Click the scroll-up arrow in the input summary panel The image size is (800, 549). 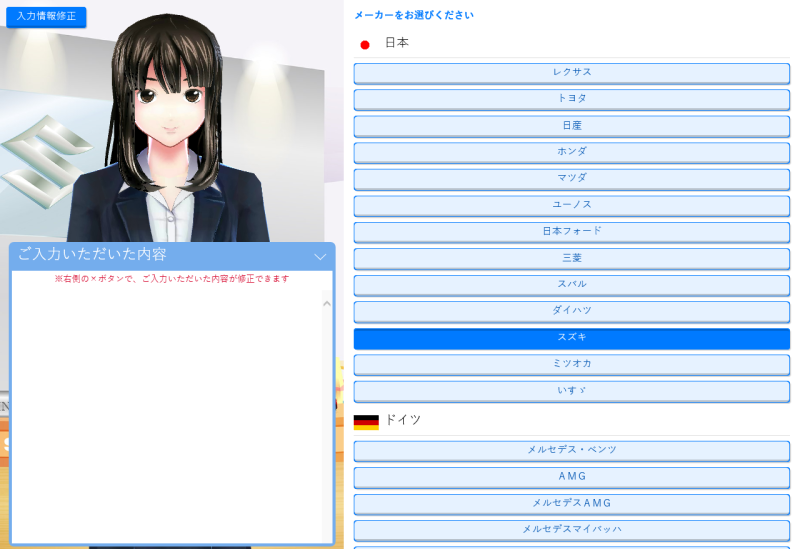pyautogui.click(x=327, y=304)
